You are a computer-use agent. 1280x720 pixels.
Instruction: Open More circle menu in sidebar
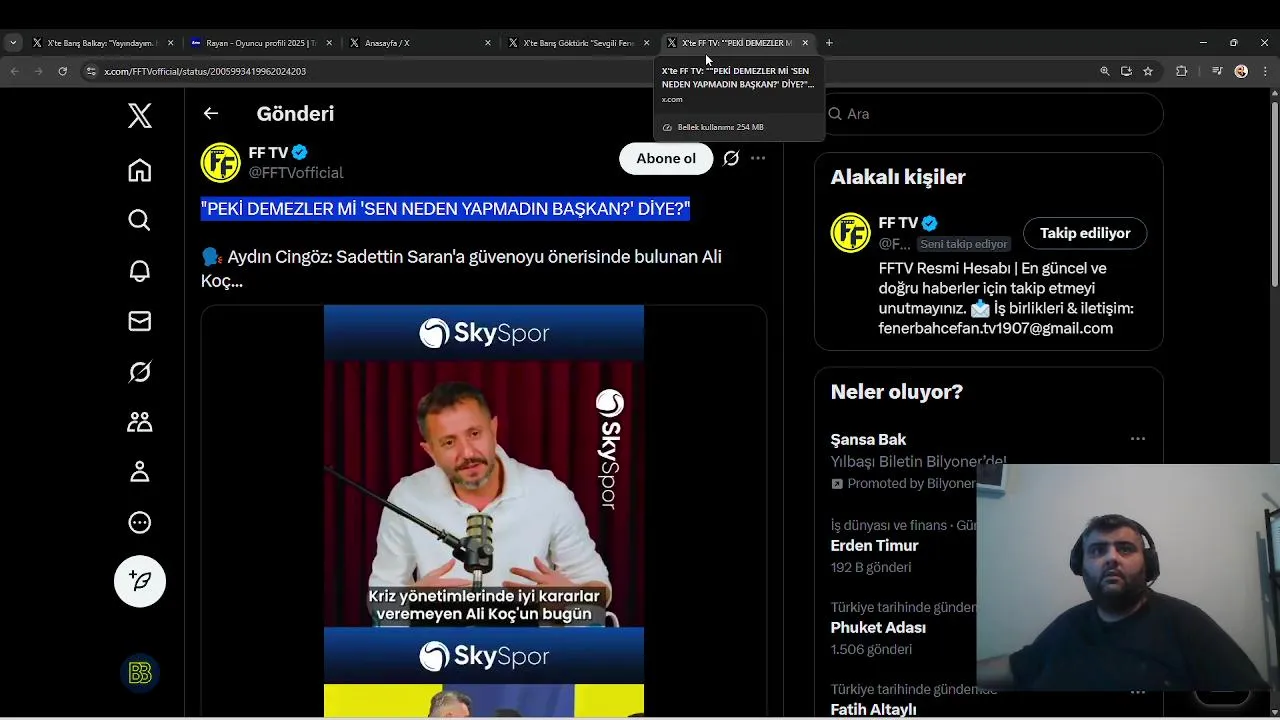[140, 522]
